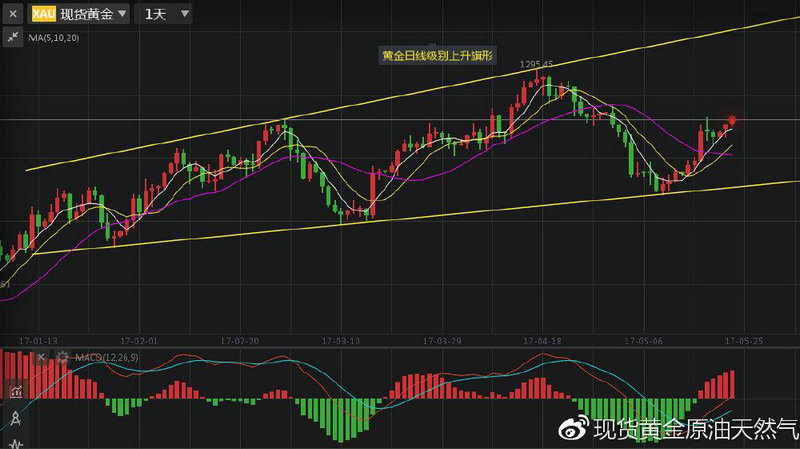The height and width of the screenshot is (449, 800).
Task: Click the arrow next to 现货黄金
Action: 121,14
